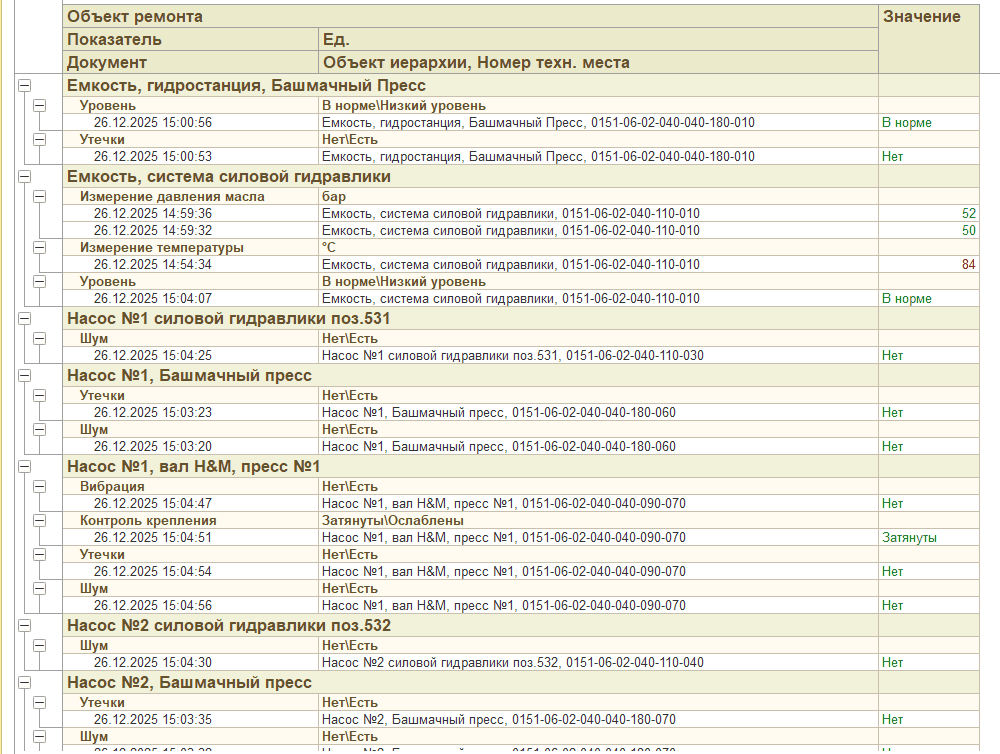This screenshot has width=1000, height=754.
Task: Select the temperature value 84 cell
Action: [x=929, y=264]
